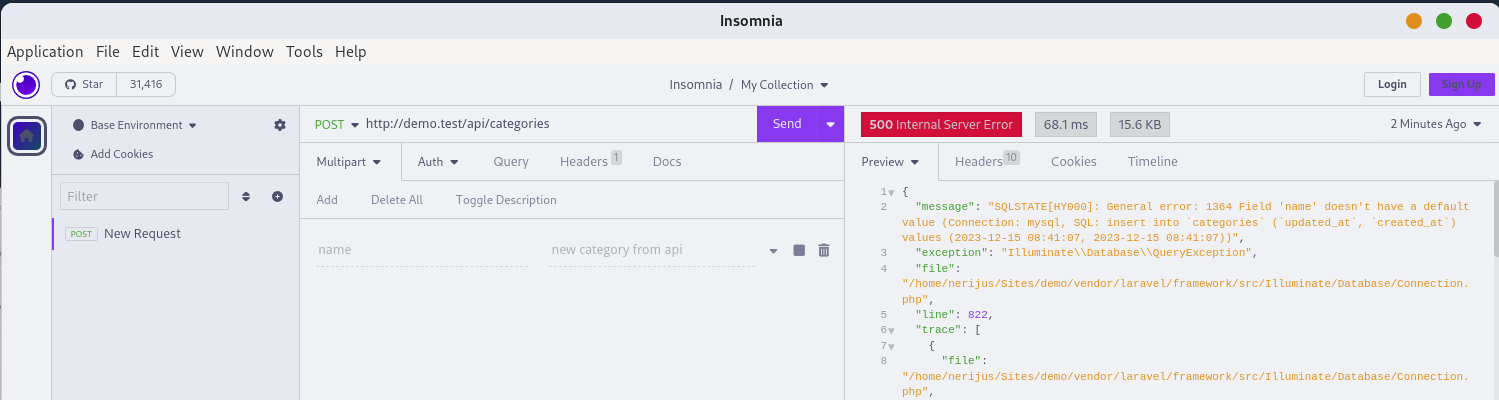The height and width of the screenshot is (400, 1499).
Task: Collapse the trace array in response
Action: tap(891, 330)
